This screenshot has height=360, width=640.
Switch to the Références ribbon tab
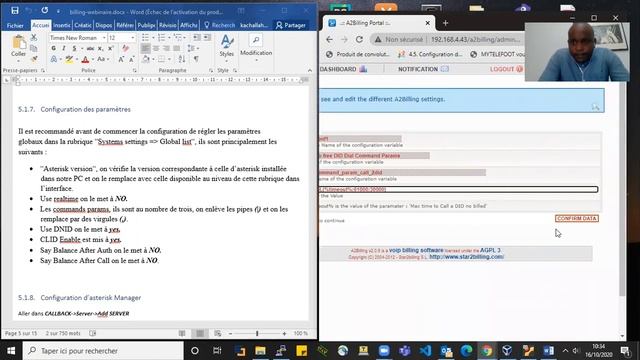[125, 25]
